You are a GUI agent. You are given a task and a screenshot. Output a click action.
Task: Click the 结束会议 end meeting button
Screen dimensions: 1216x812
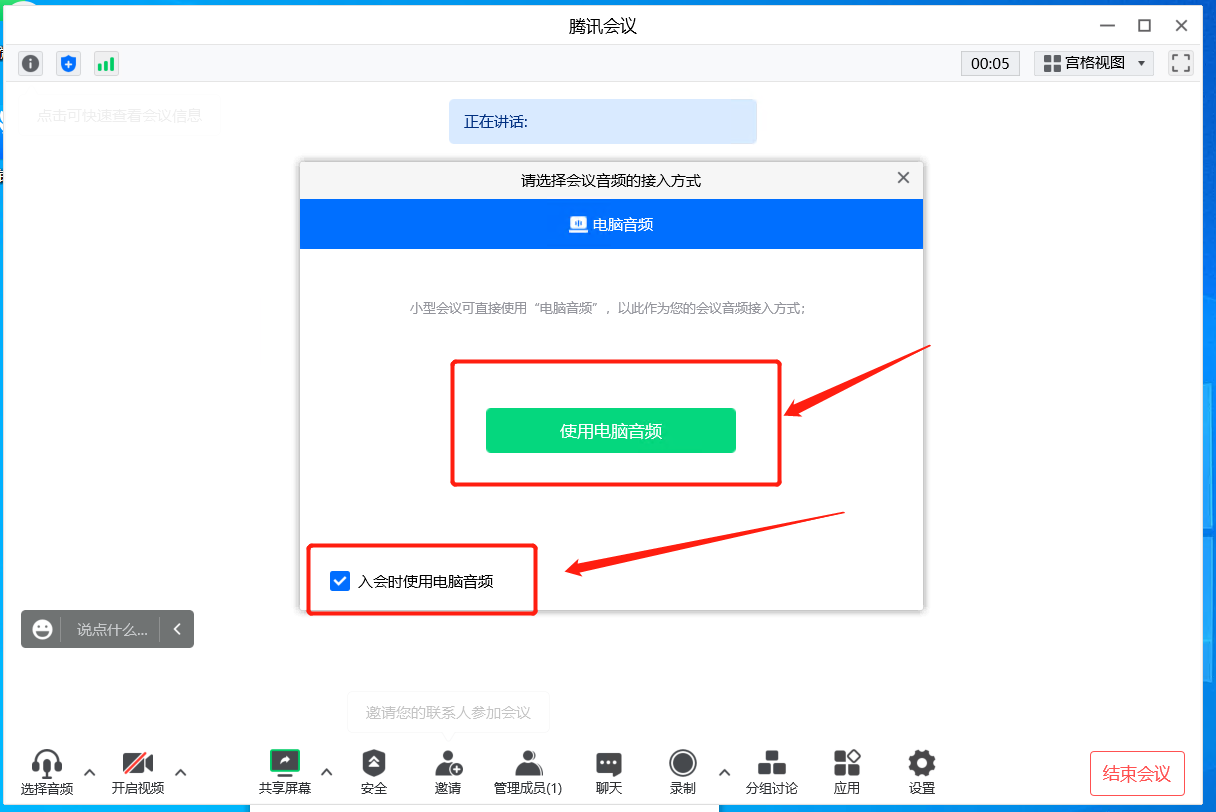(x=1137, y=774)
